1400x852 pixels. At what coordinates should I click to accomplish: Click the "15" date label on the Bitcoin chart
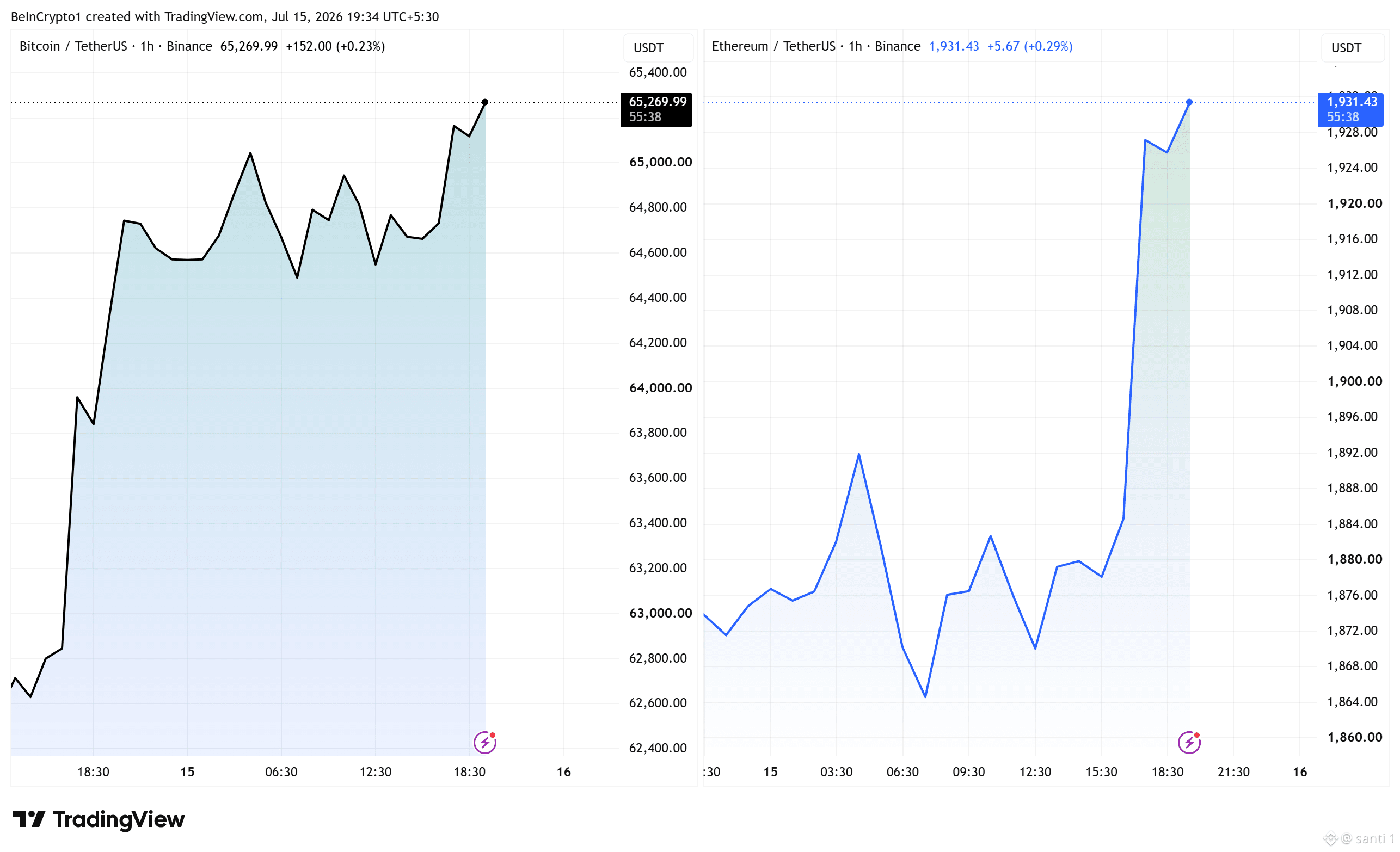pos(187,772)
